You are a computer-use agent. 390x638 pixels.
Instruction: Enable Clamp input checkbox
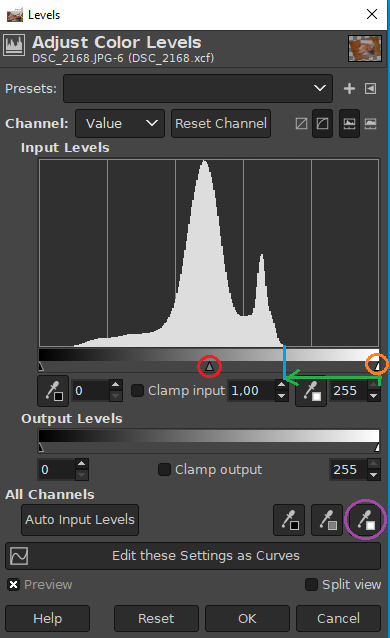pos(137,391)
